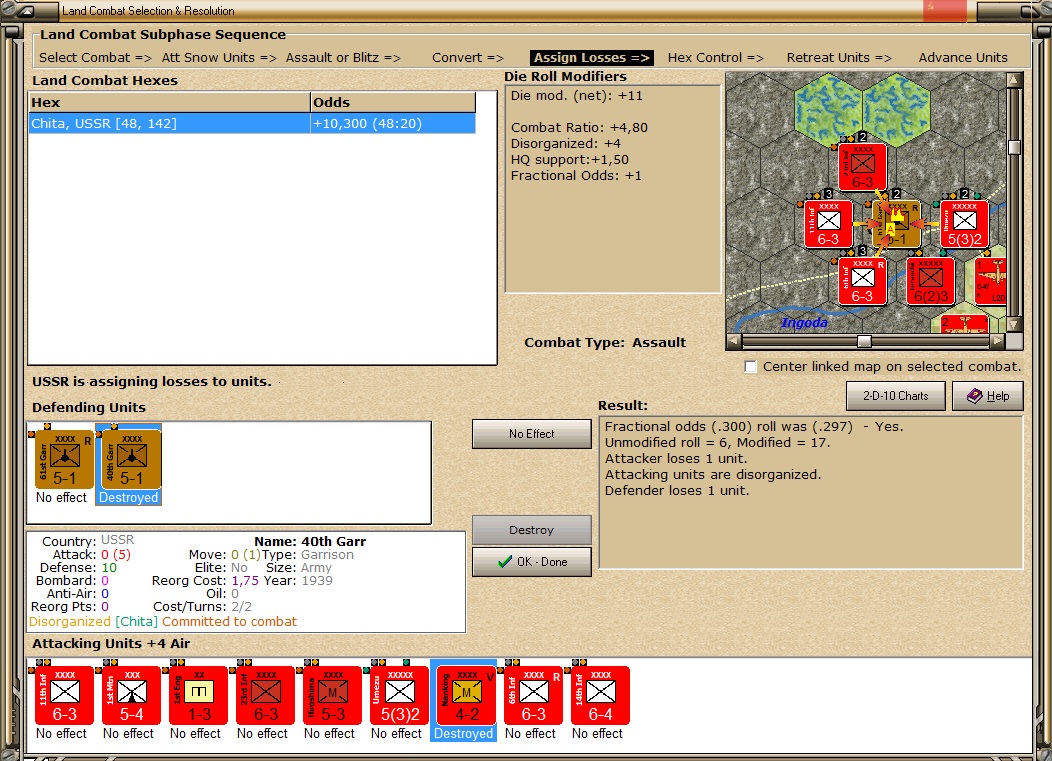1052x761 pixels.
Task: Click the 6-3 counter at the map's upper middle
Action: click(x=862, y=166)
